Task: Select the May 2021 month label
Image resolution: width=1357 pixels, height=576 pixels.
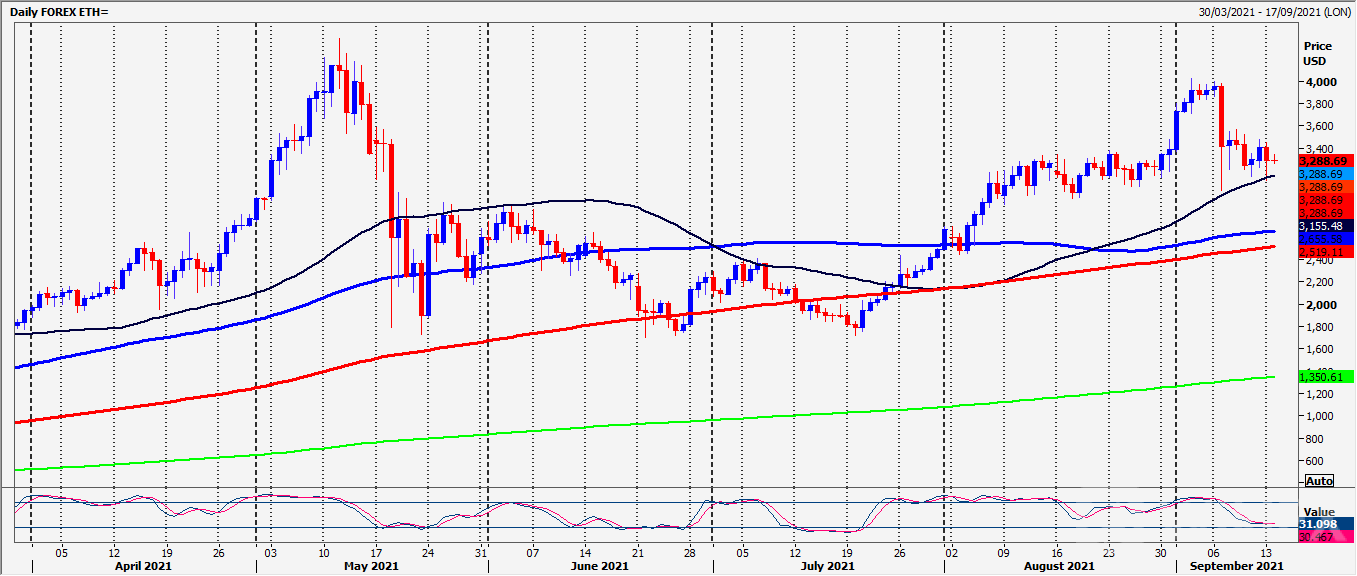Action: point(370,566)
